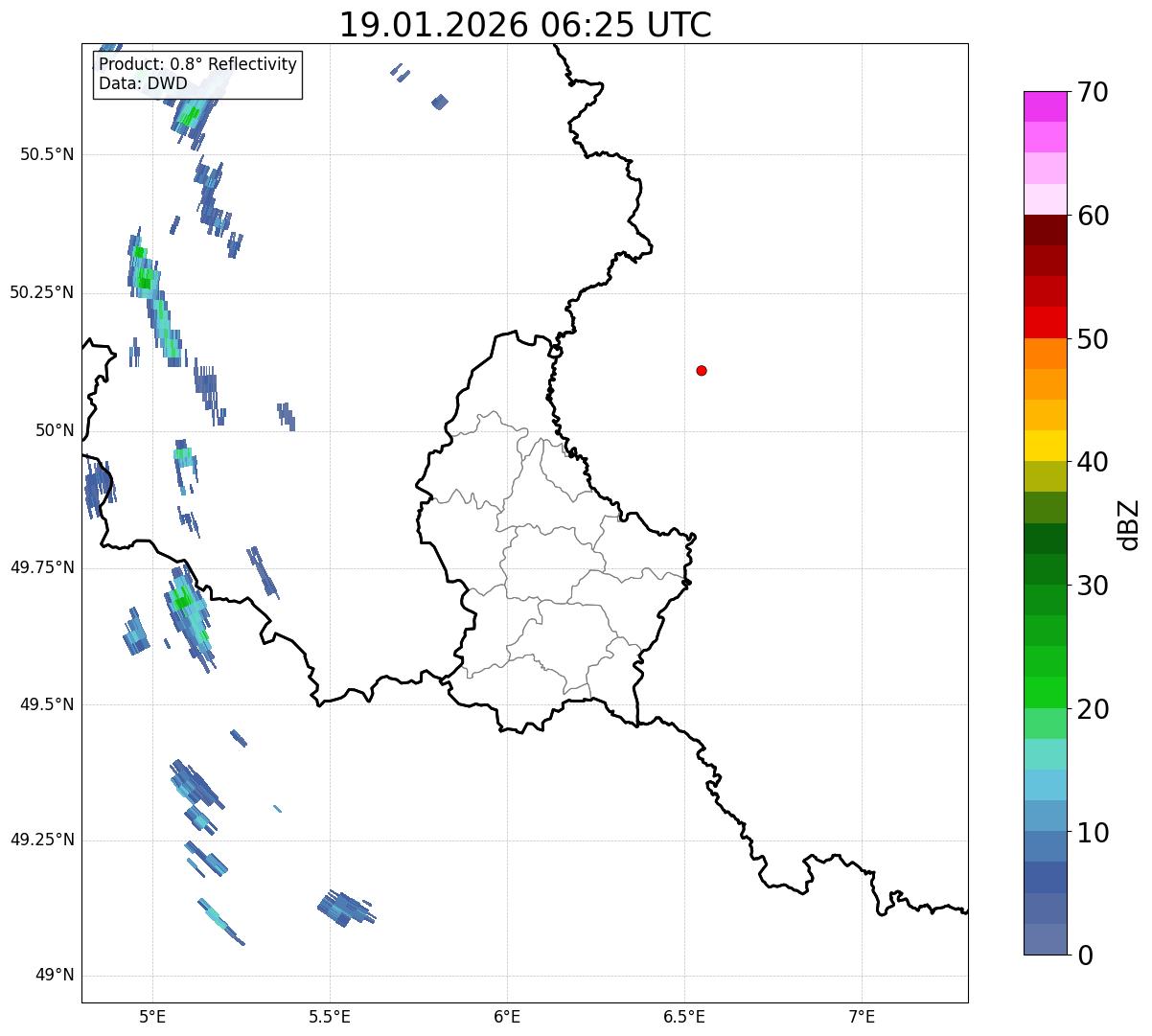This screenshot has height=1036, width=1152.
Task: Pick the bright red 50 dBZ colorbar swatch
Action: 1046,322
